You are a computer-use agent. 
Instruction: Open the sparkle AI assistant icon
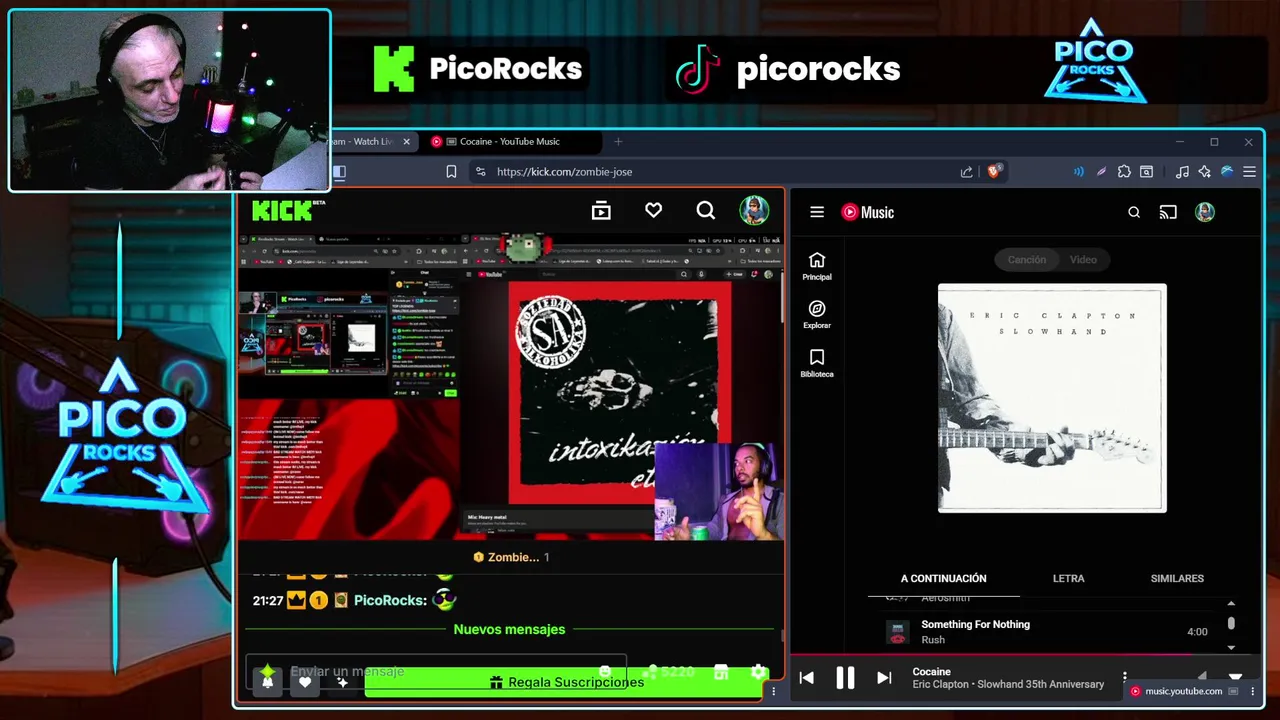point(1204,172)
